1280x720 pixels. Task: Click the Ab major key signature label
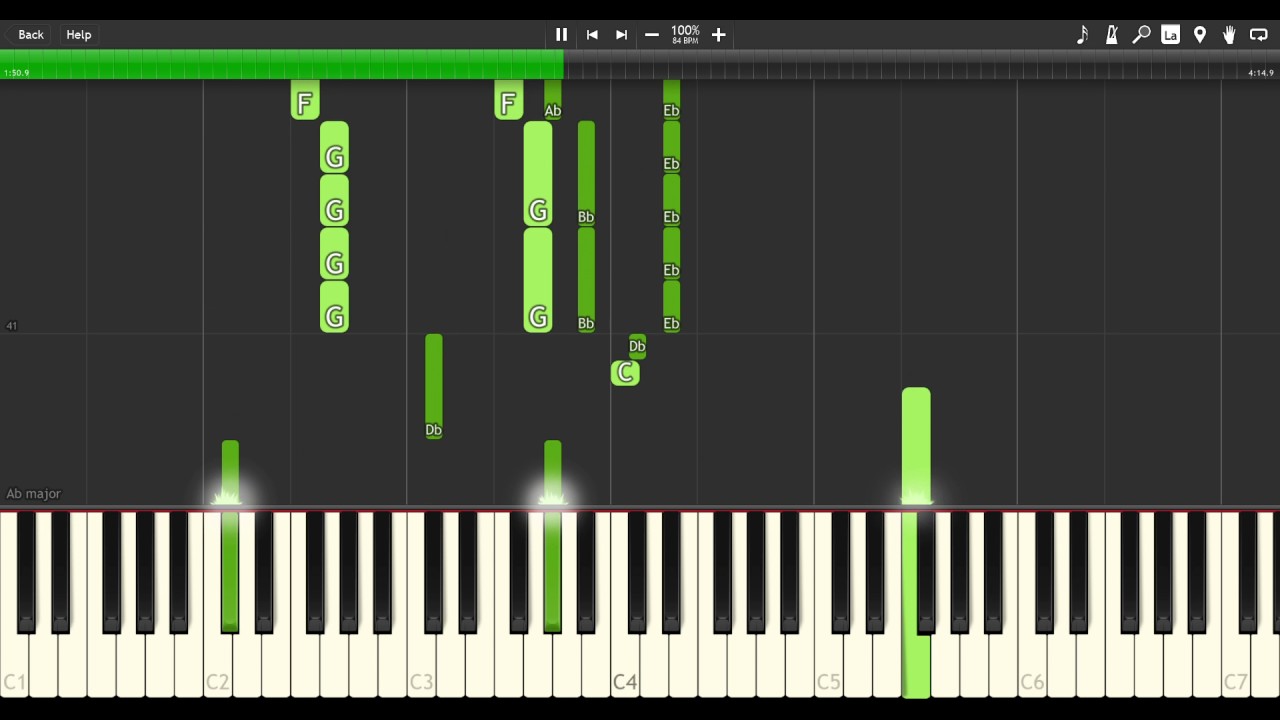click(33, 494)
